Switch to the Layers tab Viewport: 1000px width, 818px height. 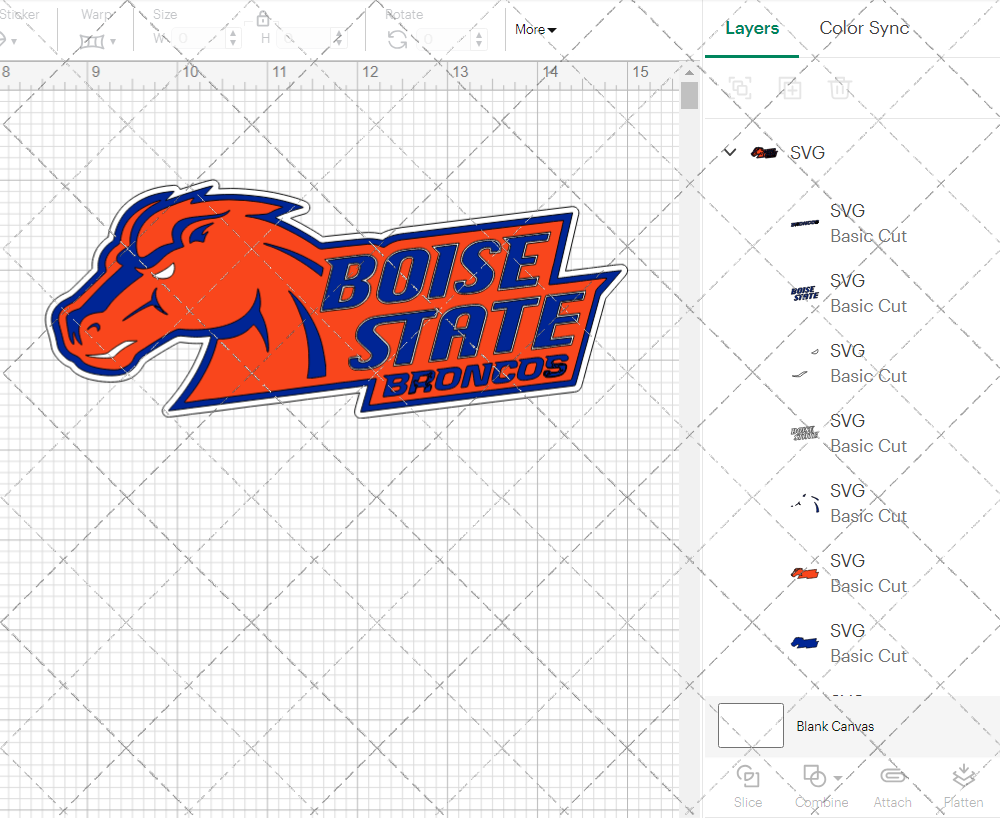click(752, 28)
